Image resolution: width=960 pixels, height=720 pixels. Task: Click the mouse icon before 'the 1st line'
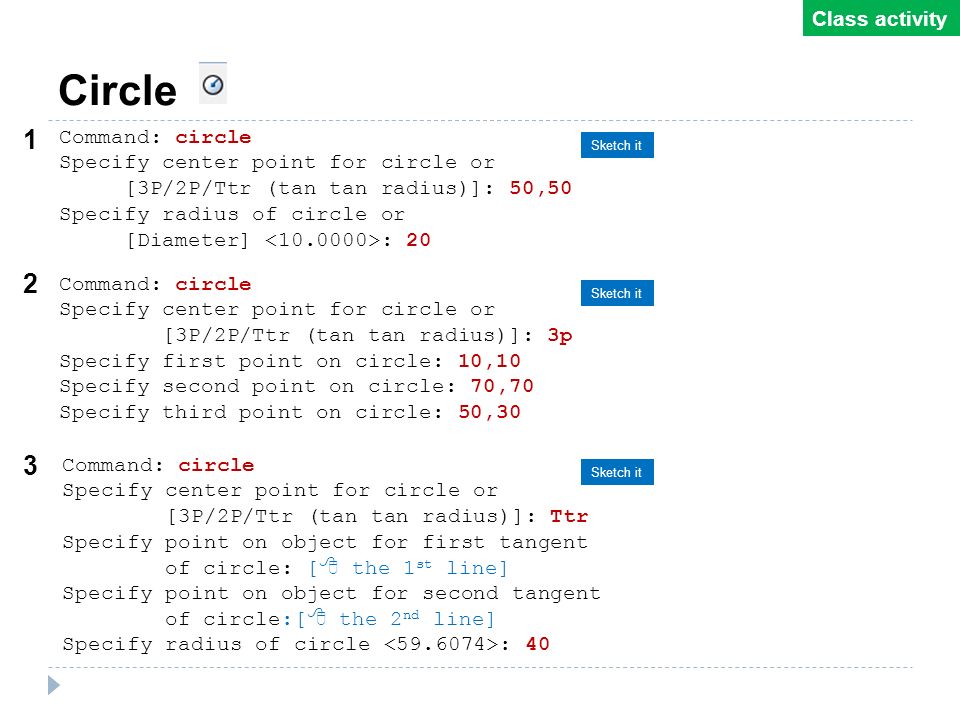pyautogui.click(x=329, y=566)
